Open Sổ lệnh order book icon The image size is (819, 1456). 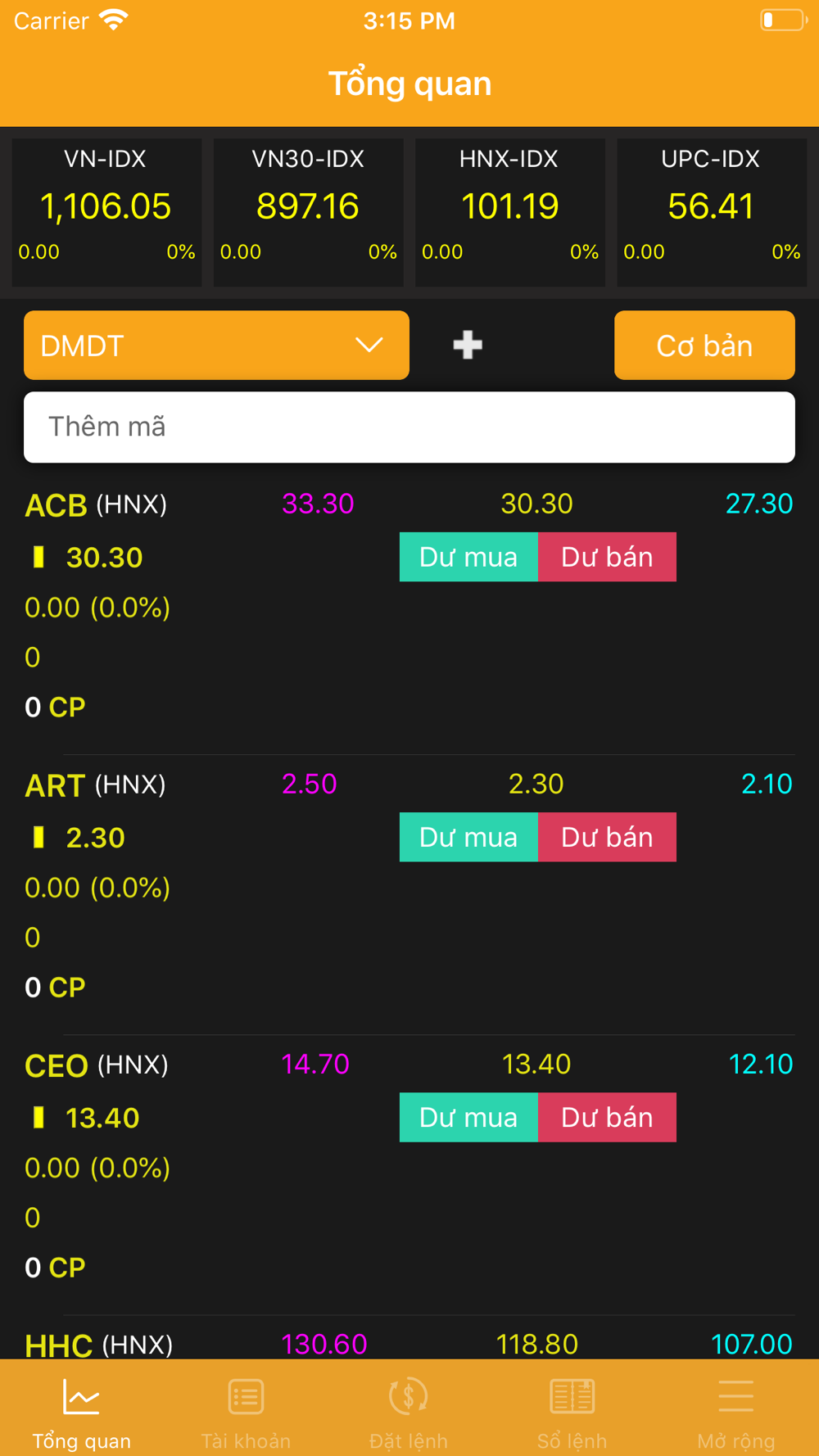572,1397
